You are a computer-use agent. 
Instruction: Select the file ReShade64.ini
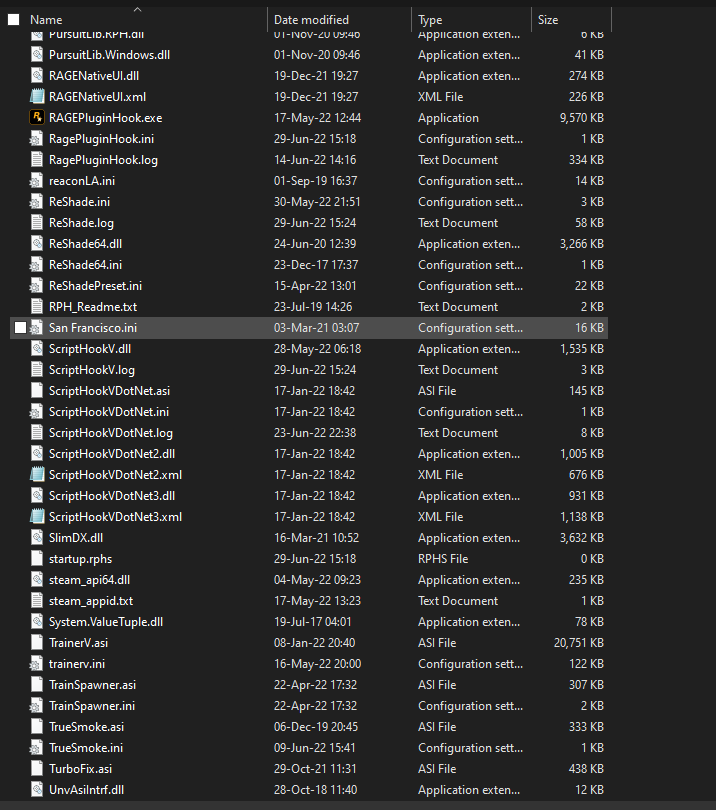85,265
